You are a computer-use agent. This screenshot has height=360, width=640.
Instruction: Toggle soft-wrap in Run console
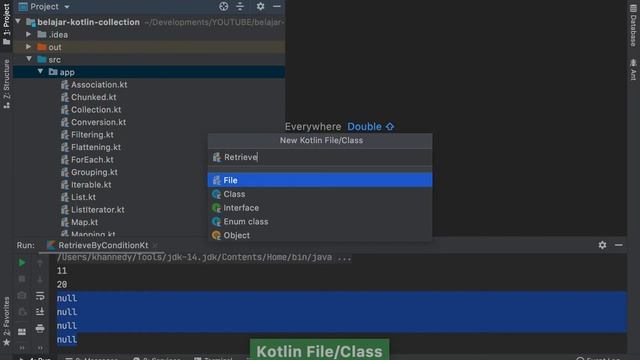click(40, 296)
